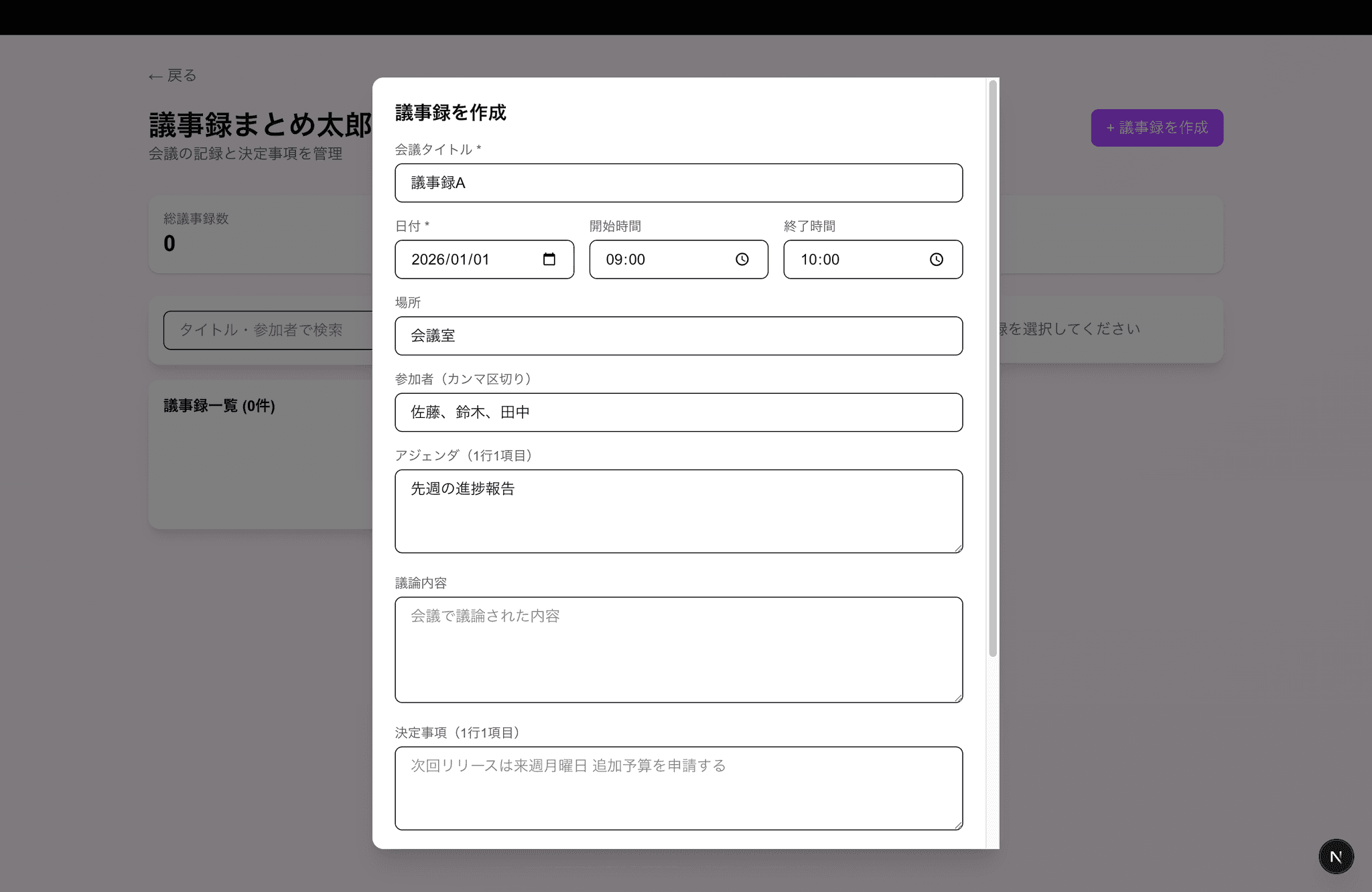
Task: Click the resize handle of 議論内容 textarea
Action: click(959, 698)
